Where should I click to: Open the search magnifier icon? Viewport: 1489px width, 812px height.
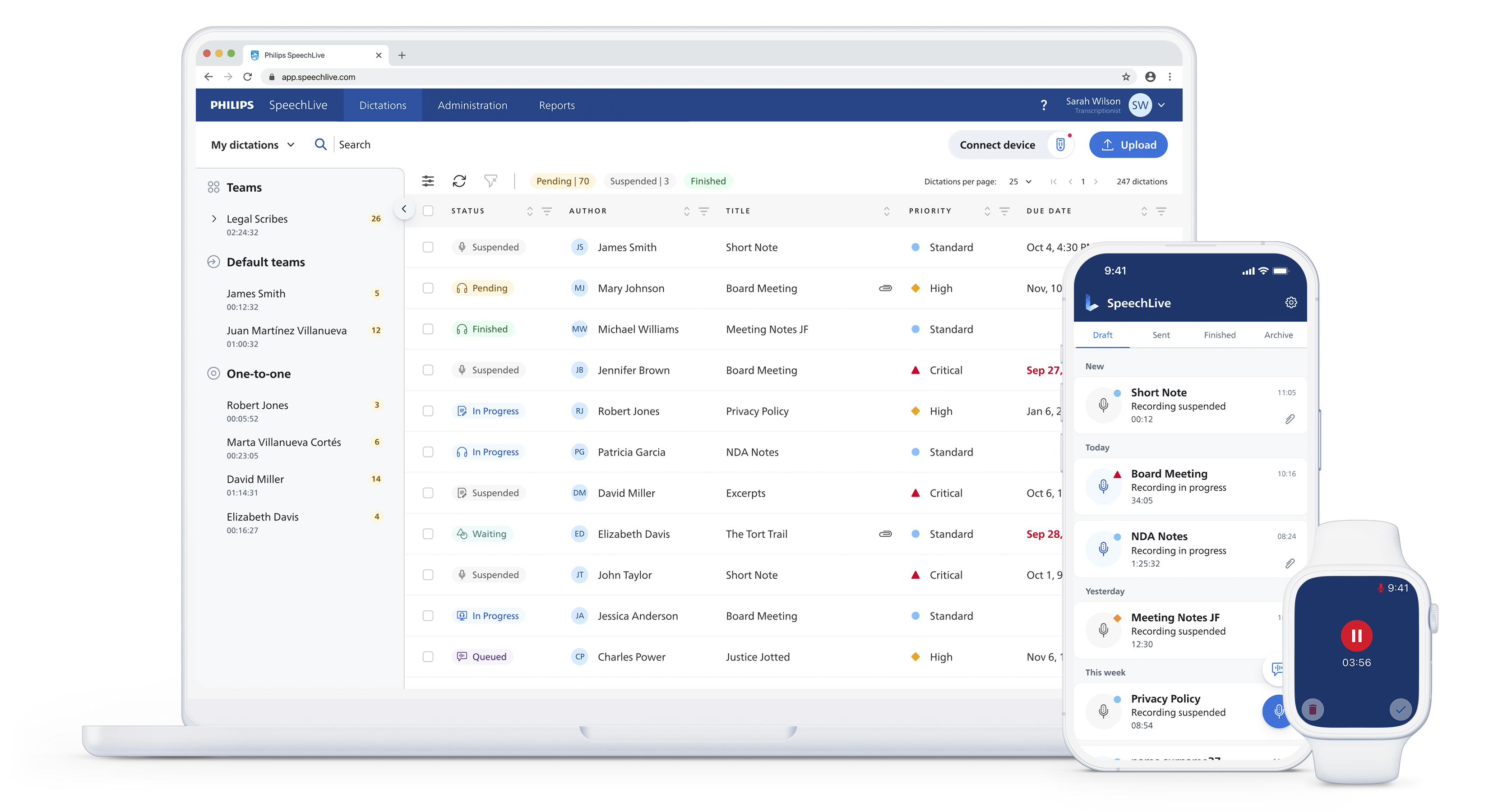[320, 144]
